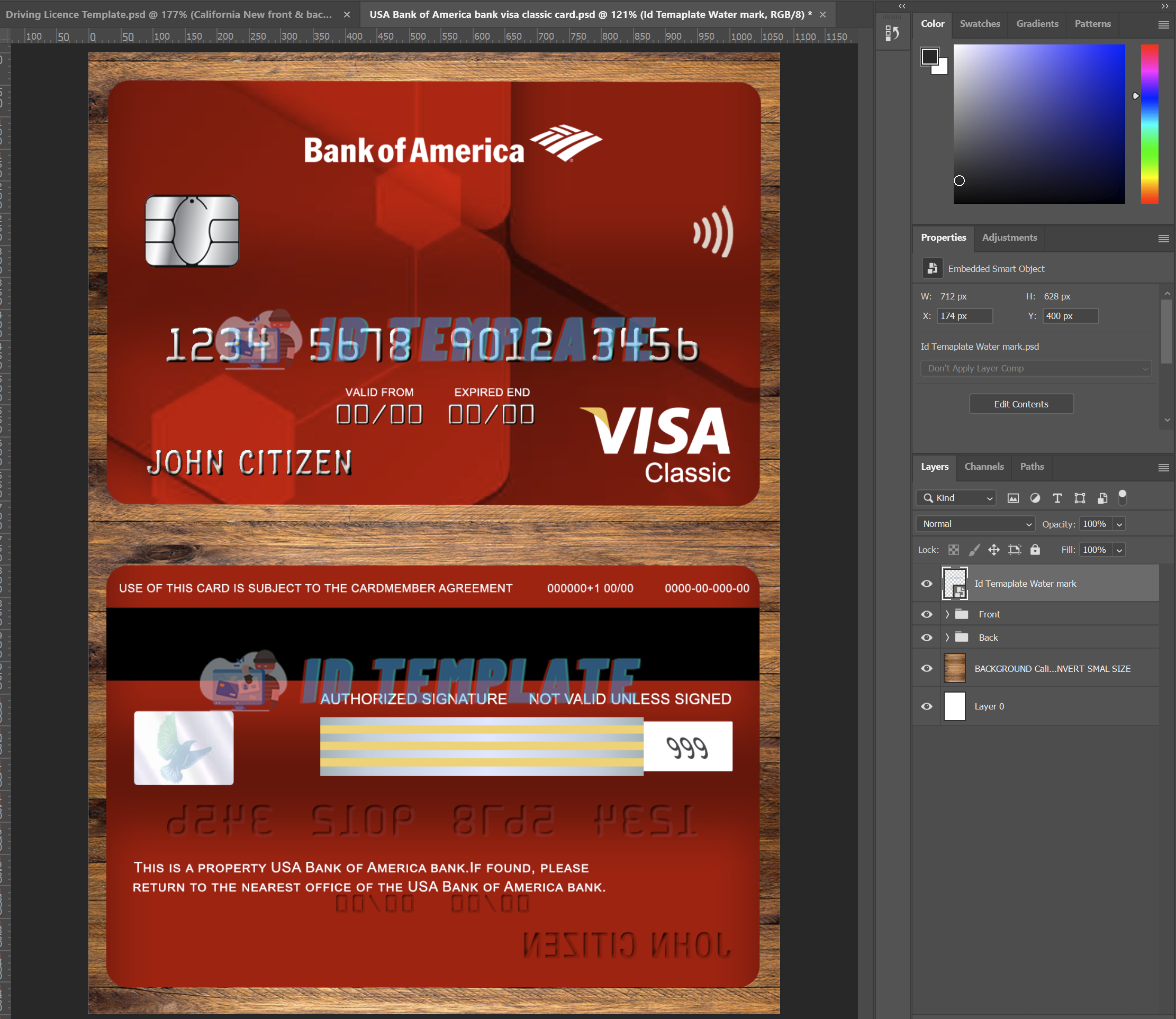
Task: Switch to the Patterns tab
Action: (x=1092, y=24)
